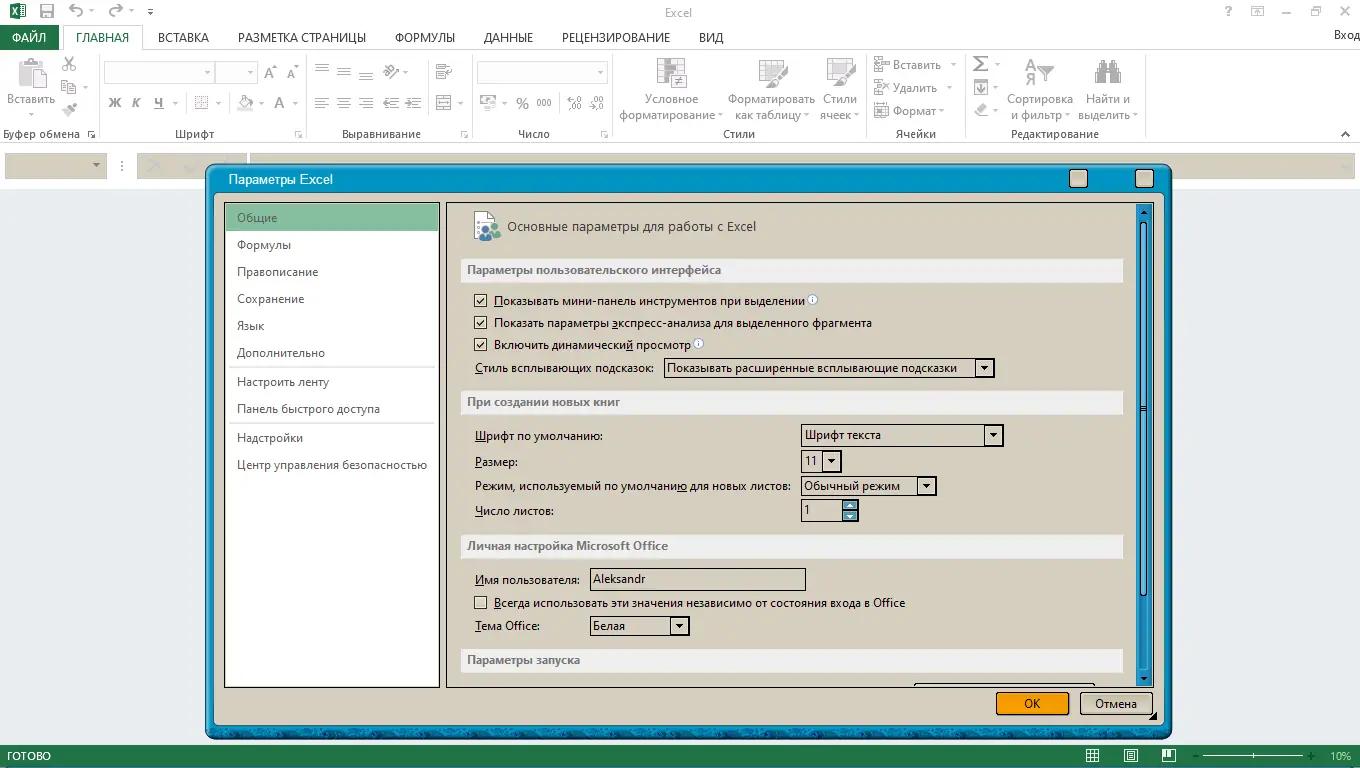1360x768 pixels.
Task: Click the center text alignment icon
Action: tap(344, 103)
